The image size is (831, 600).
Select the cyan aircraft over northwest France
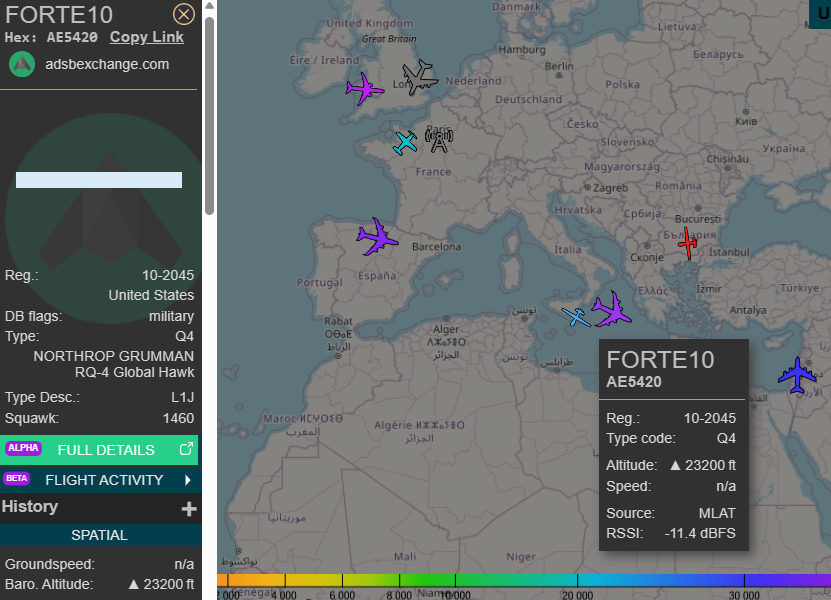(x=405, y=143)
